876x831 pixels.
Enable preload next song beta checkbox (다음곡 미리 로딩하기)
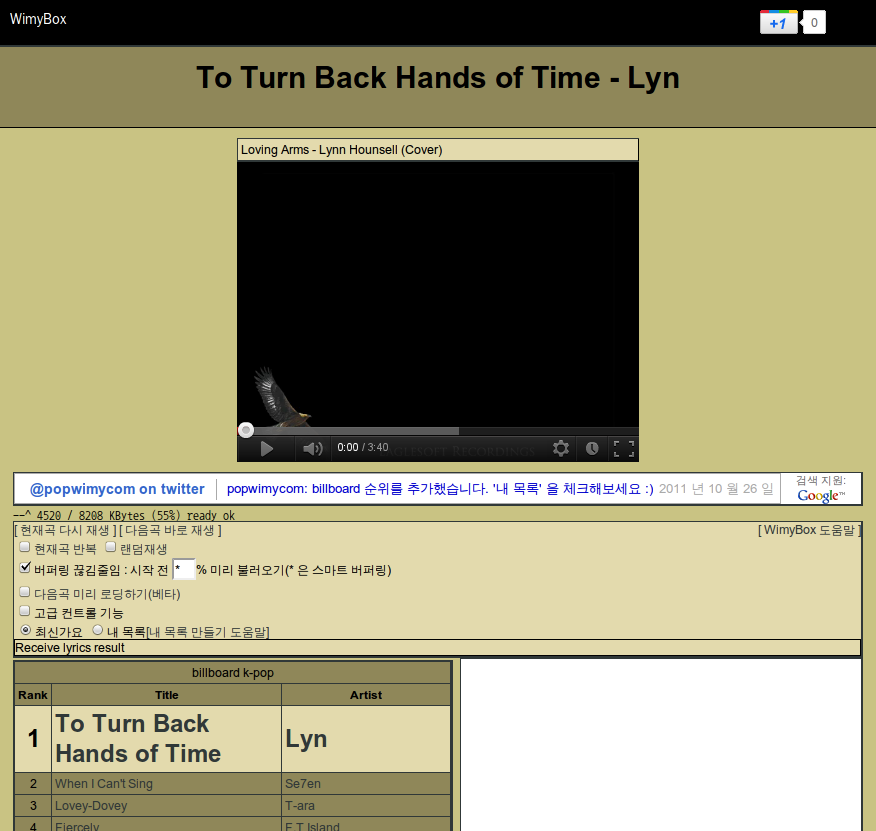(25, 591)
